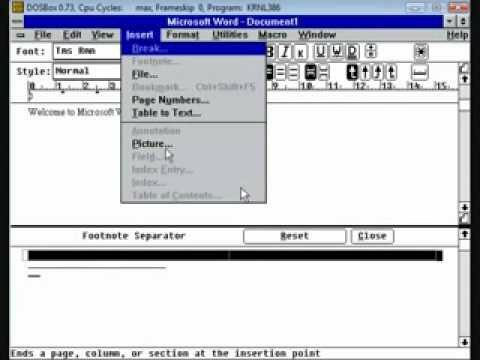This screenshot has height=360, width=480.
Task: Click the grayed Annotation menu item
Action: (x=193, y=131)
